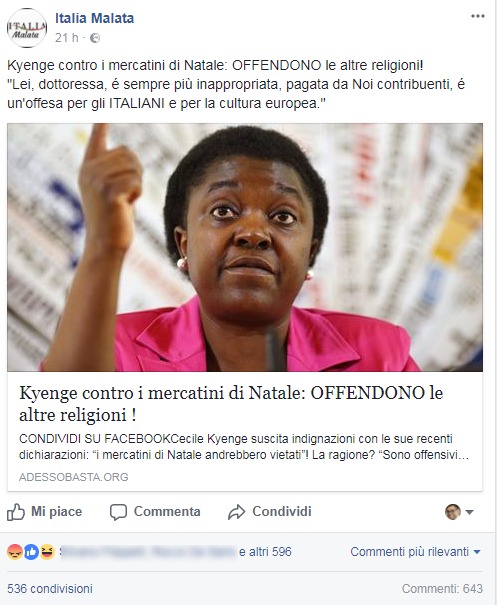Open the commenting-as profile avatar selector
Screen dimensions: 497x605
(x=452, y=512)
